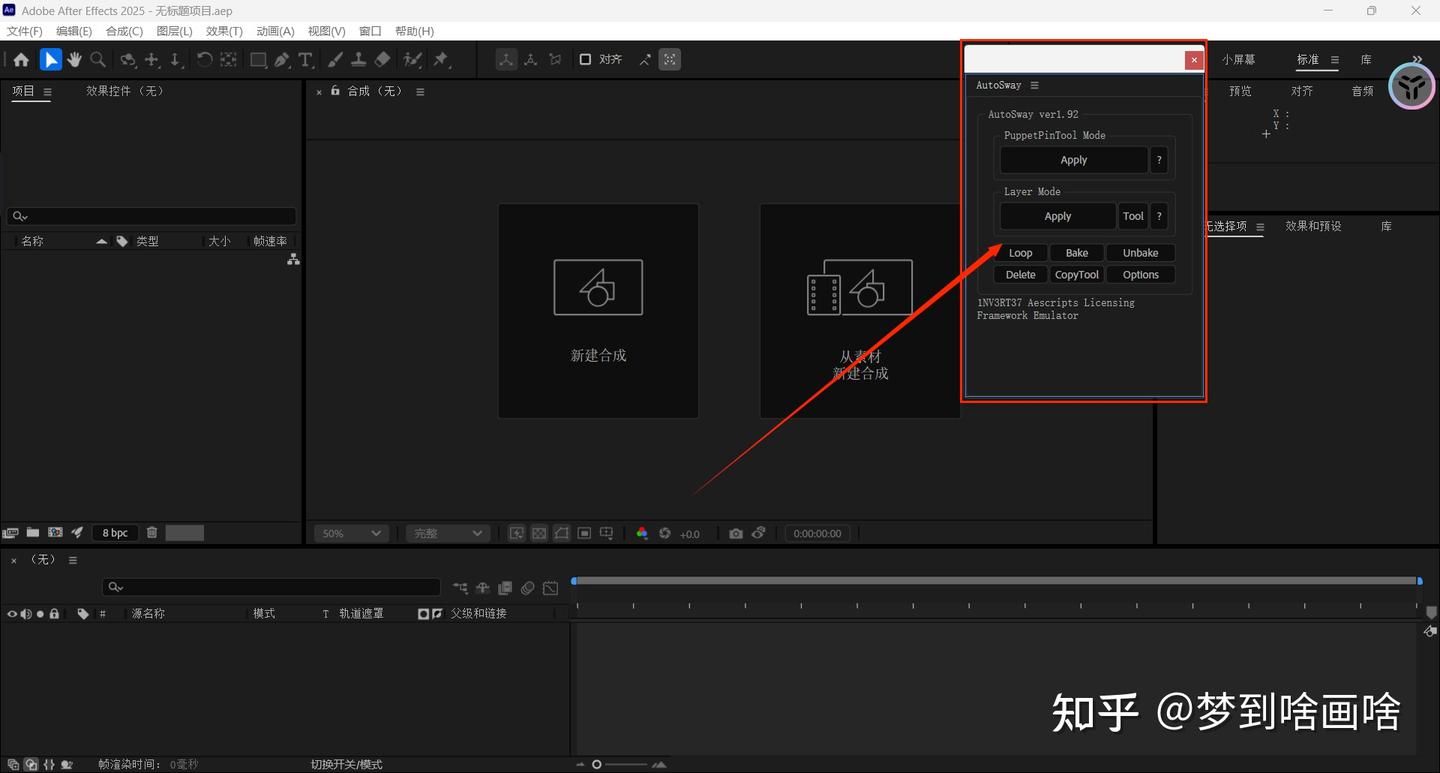Select the Pen tool
This screenshot has height=773, width=1440.
(282, 60)
